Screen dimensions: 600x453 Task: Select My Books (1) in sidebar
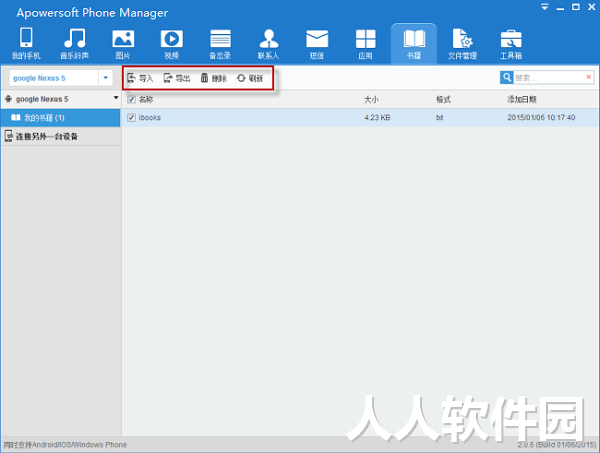(x=60, y=118)
